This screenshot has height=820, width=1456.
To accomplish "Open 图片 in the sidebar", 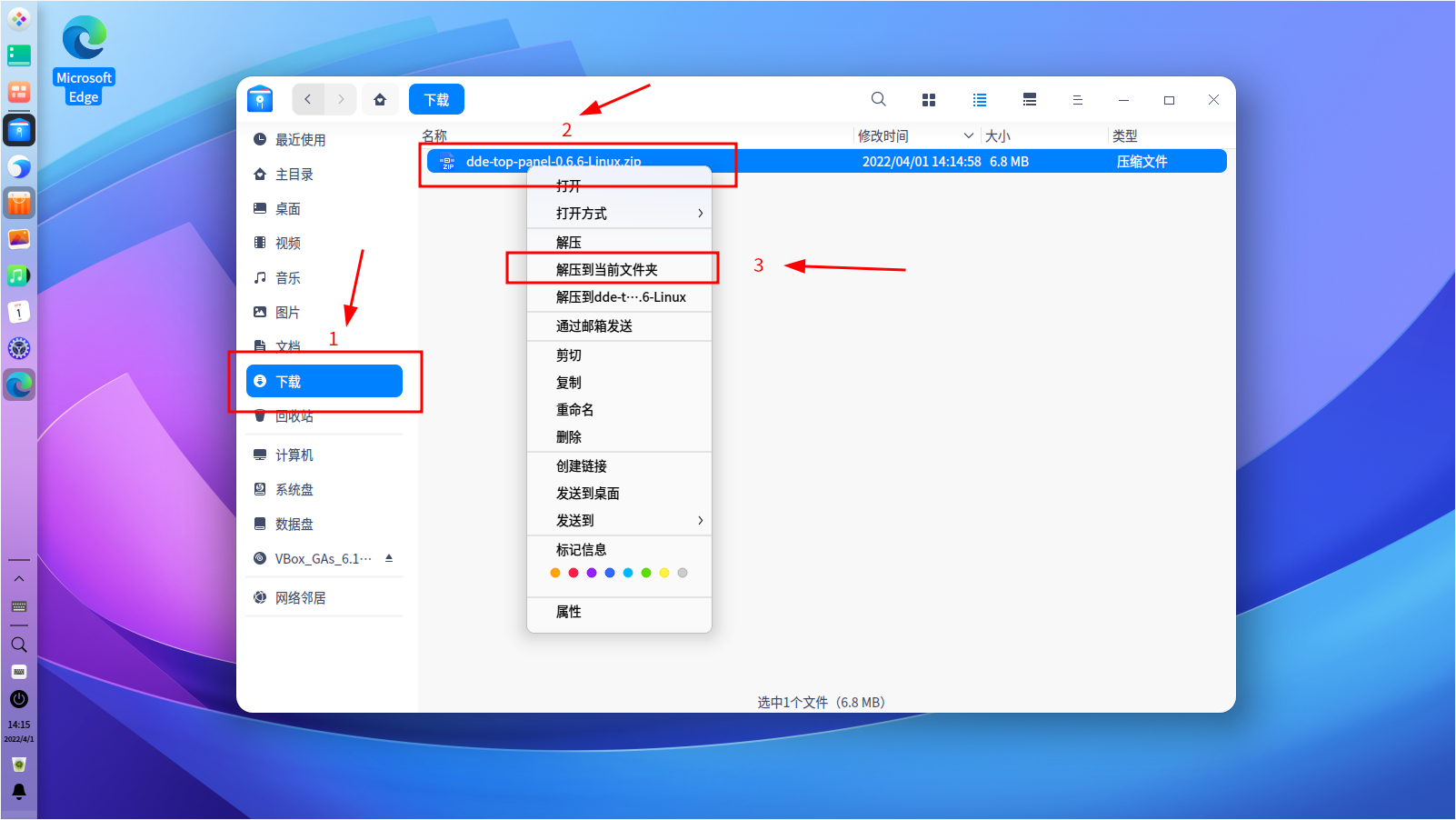I will [324, 313].
